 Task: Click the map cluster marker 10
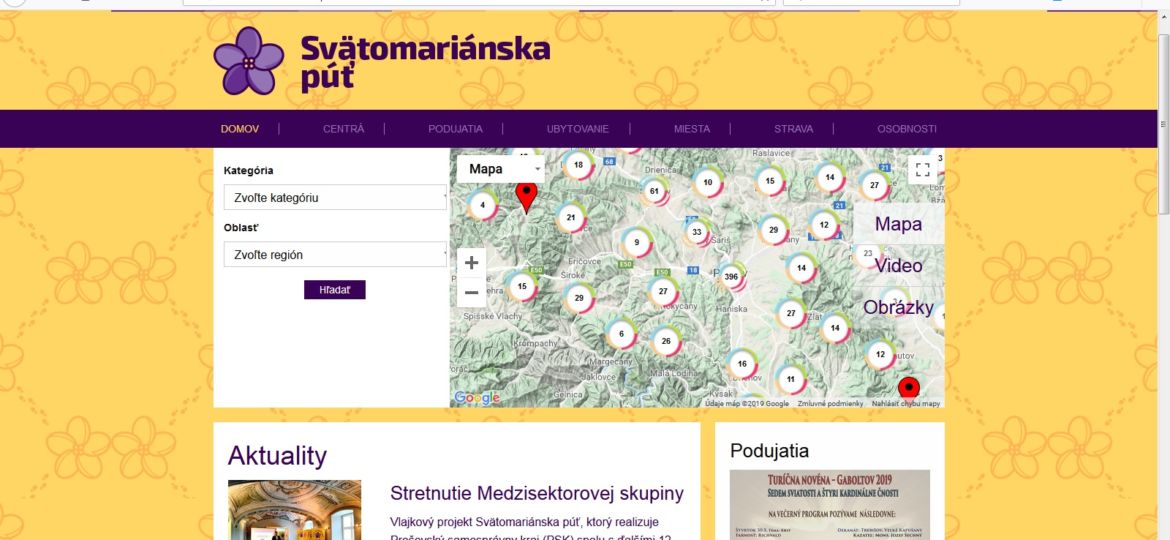[x=708, y=182]
